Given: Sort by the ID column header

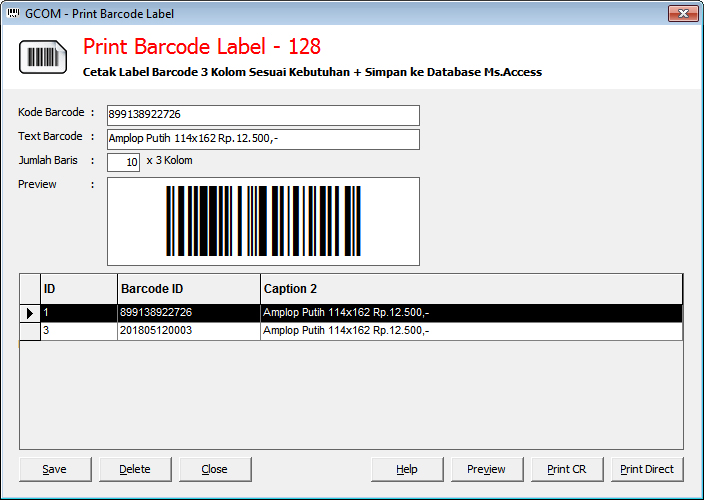Looking at the screenshot, I should click(x=78, y=289).
